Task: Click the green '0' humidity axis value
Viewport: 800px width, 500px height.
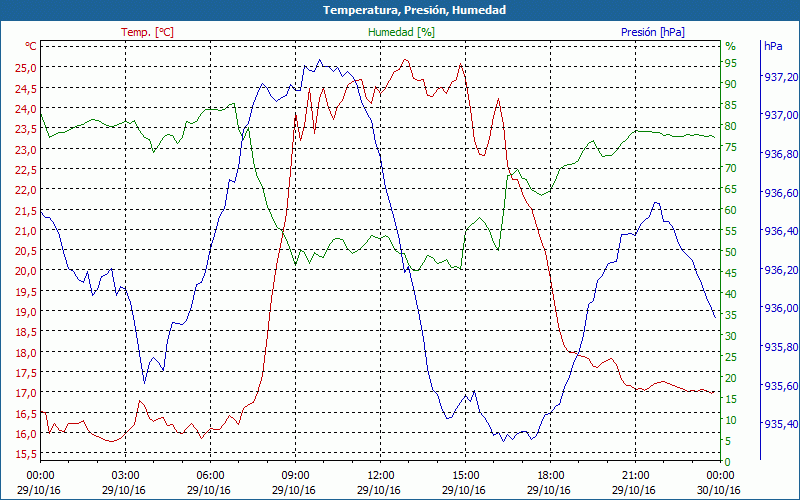Action: point(728,462)
